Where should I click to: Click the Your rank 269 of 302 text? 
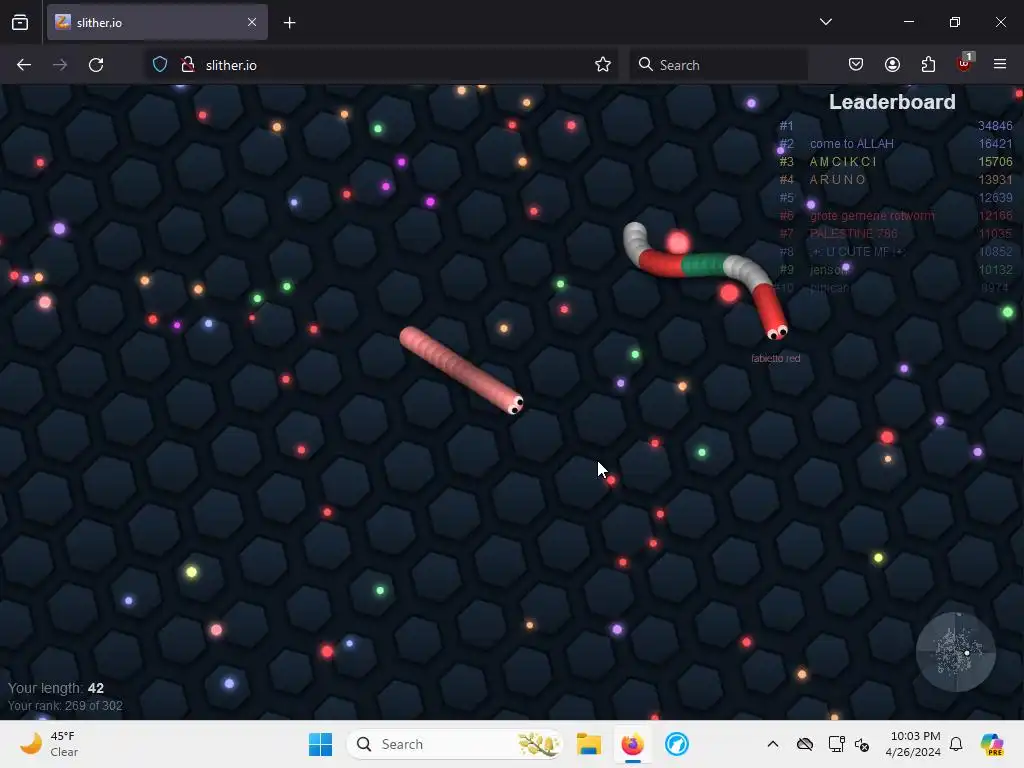click(x=65, y=706)
